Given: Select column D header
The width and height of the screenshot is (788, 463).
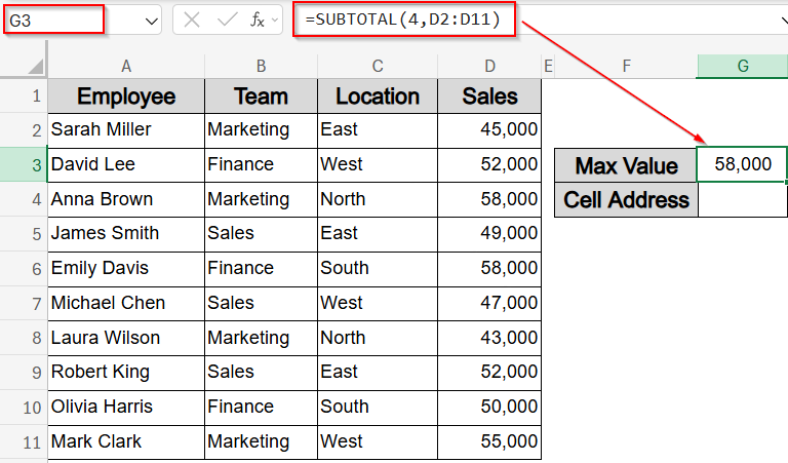Looking at the screenshot, I should (490, 66).
